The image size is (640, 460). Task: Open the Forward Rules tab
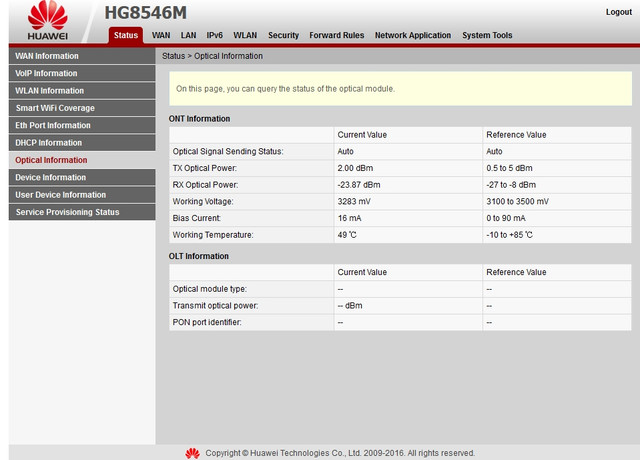(336, 35)
